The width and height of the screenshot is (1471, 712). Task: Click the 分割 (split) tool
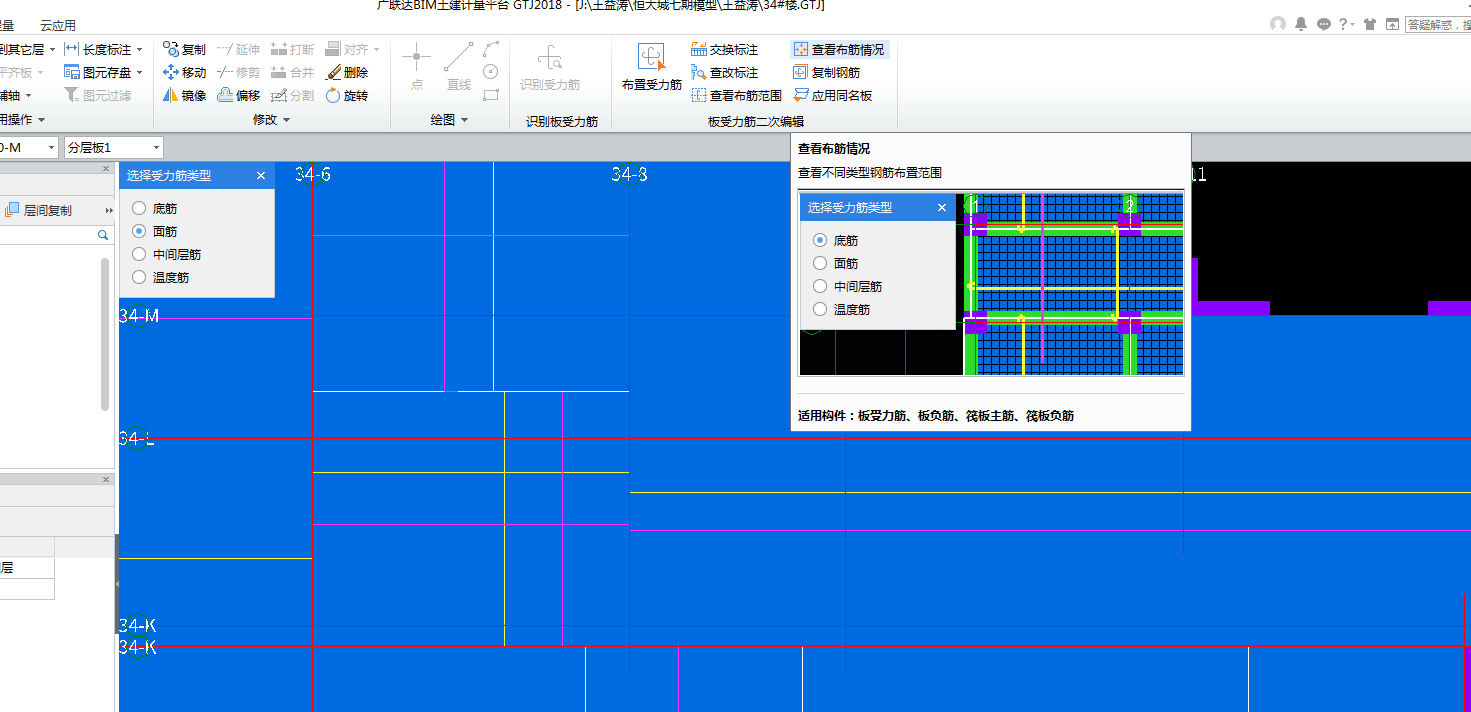(292, 95)
